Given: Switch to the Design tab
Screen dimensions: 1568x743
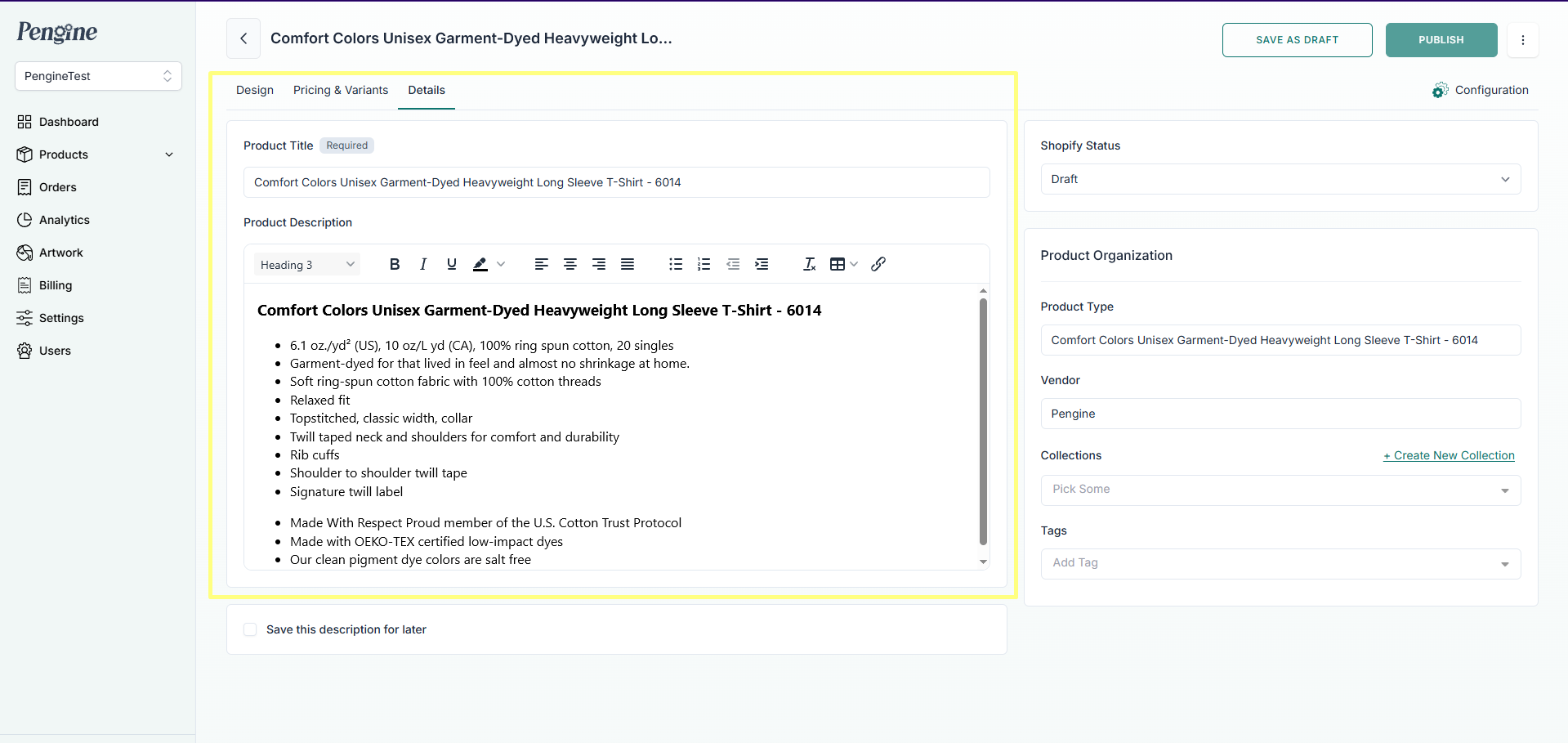Looking at the screenshot, I should click(255, 90).
